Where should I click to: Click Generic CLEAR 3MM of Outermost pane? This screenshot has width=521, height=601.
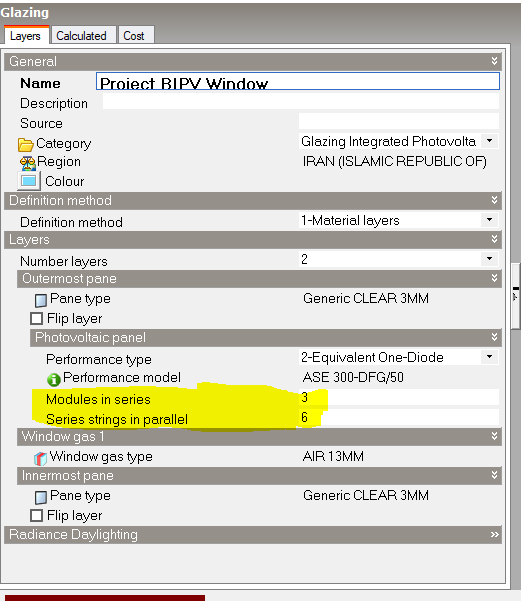pos(366,298)
